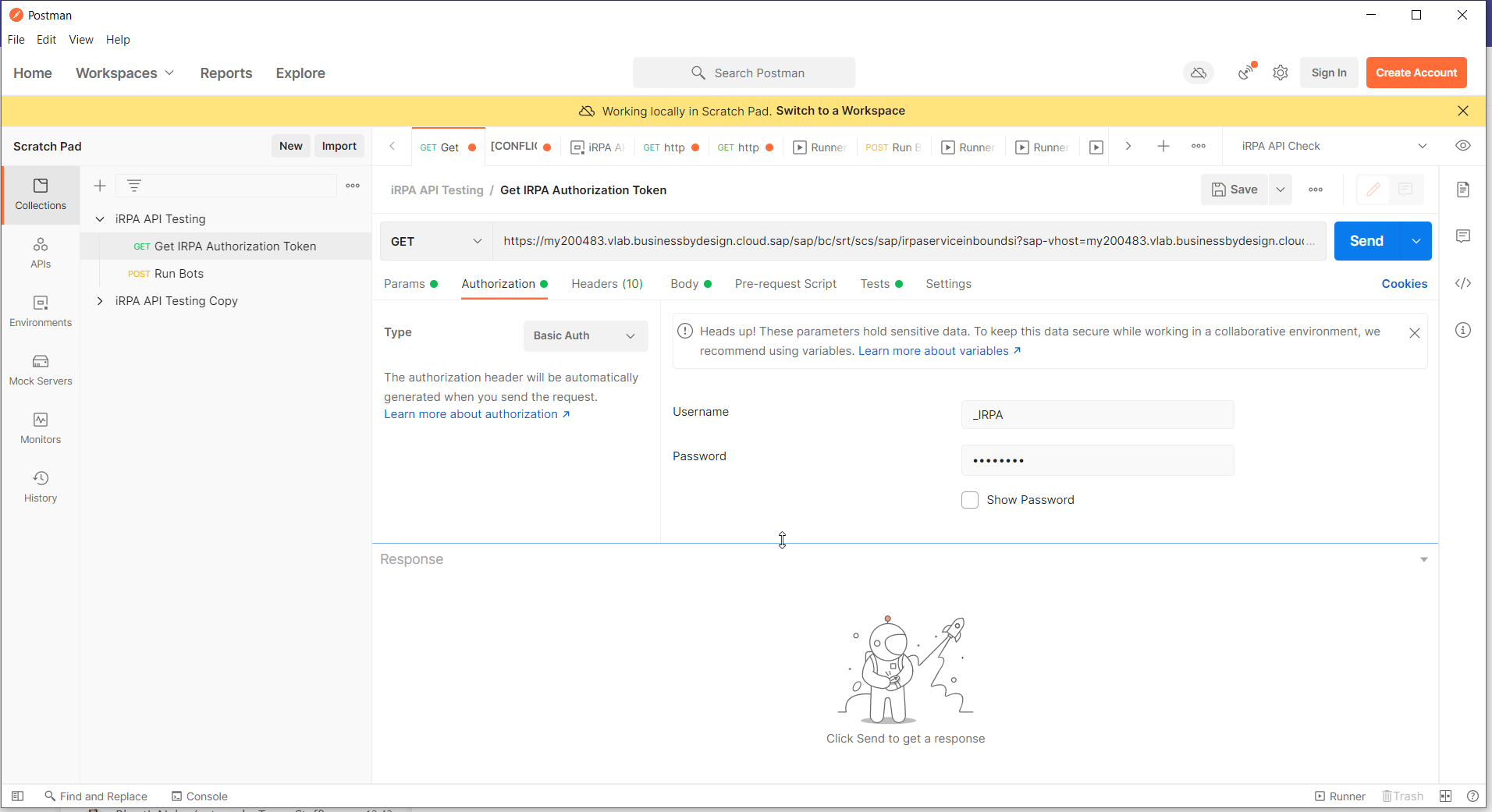The height and width of the screenshot is (812, 1492).
Task: Open the Mock Servers panel
Action: 41,370
